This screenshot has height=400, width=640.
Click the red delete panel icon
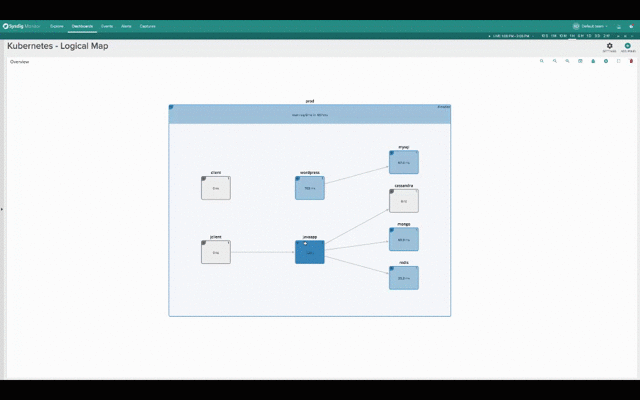[x=631, y=61]
